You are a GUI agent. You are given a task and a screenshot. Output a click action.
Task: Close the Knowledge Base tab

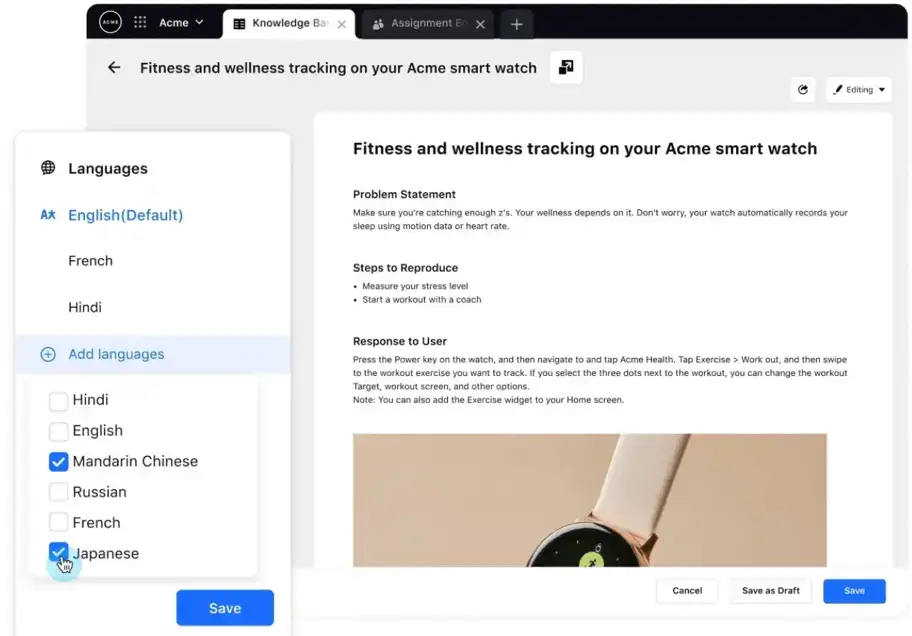[341, 24]
